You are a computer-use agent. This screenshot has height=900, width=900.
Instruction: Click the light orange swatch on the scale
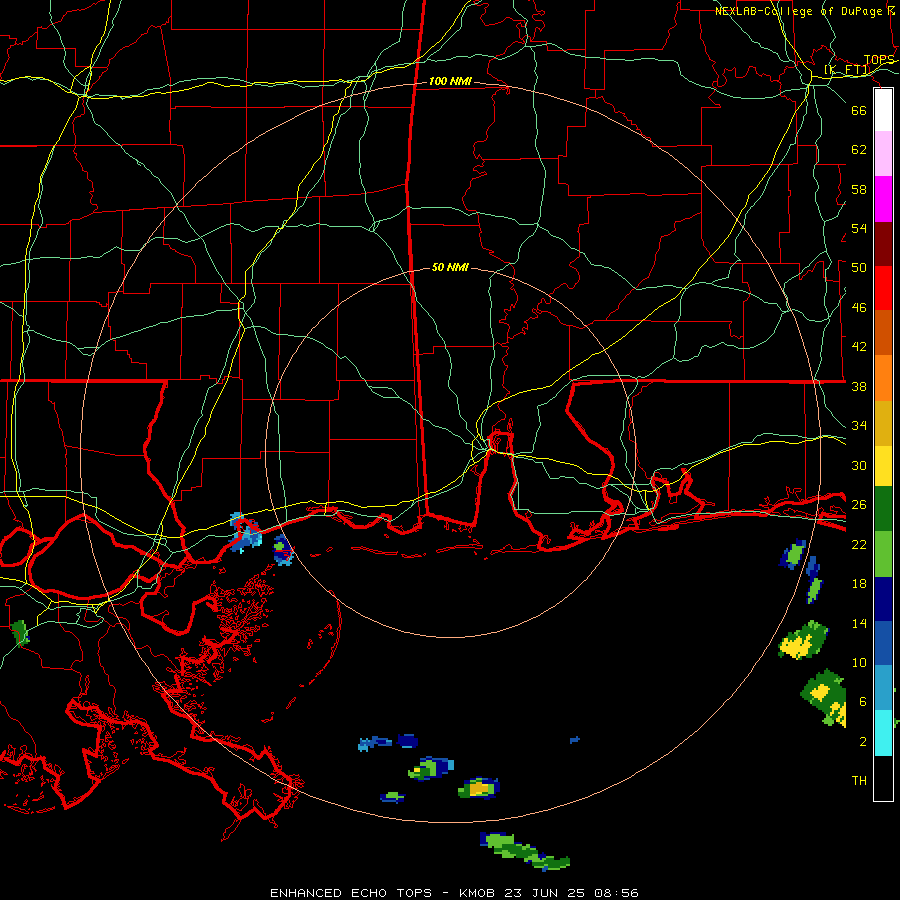coord(883,378)
